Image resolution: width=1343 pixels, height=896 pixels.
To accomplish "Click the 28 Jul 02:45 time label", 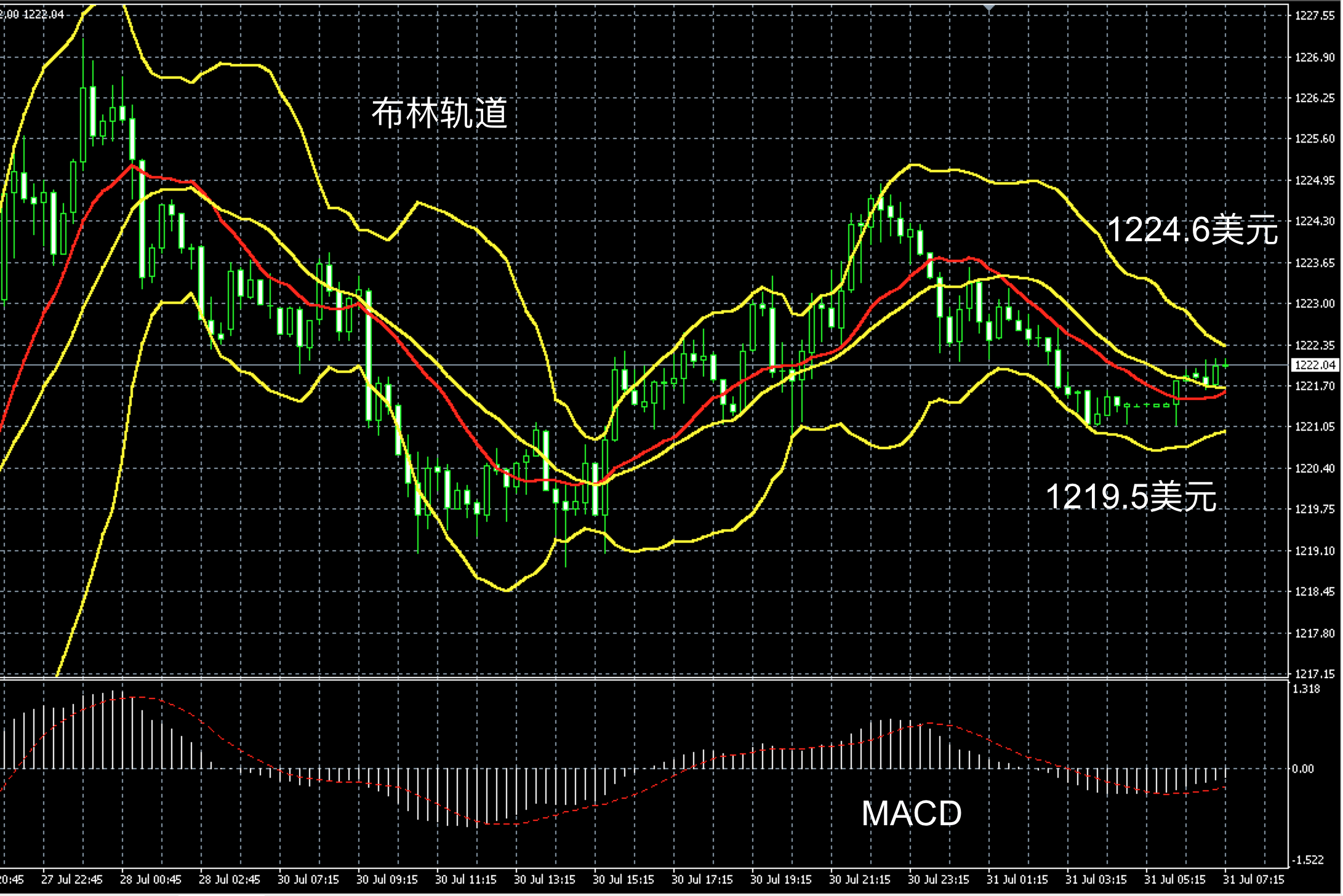I will tap(229, 879).
